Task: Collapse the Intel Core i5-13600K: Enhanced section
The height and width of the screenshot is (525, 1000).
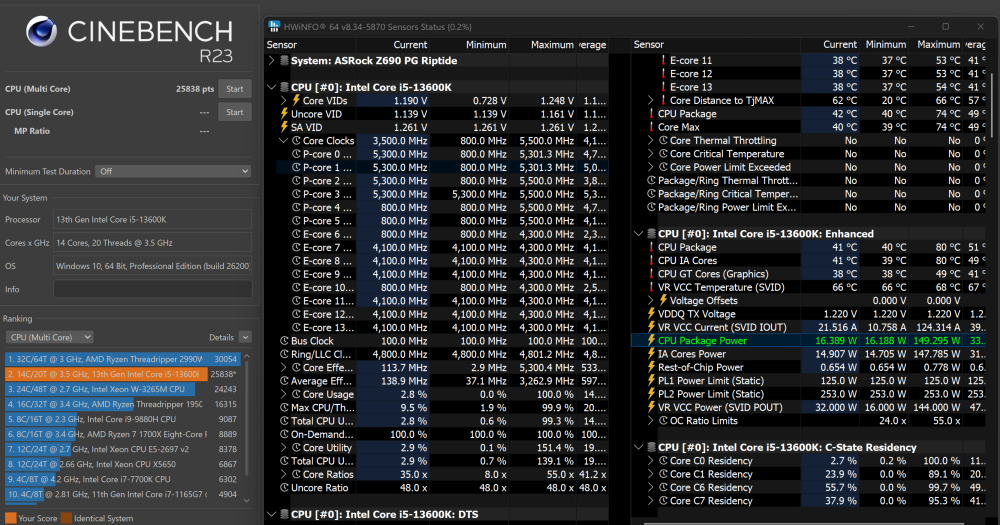Action: pos(636,234)
